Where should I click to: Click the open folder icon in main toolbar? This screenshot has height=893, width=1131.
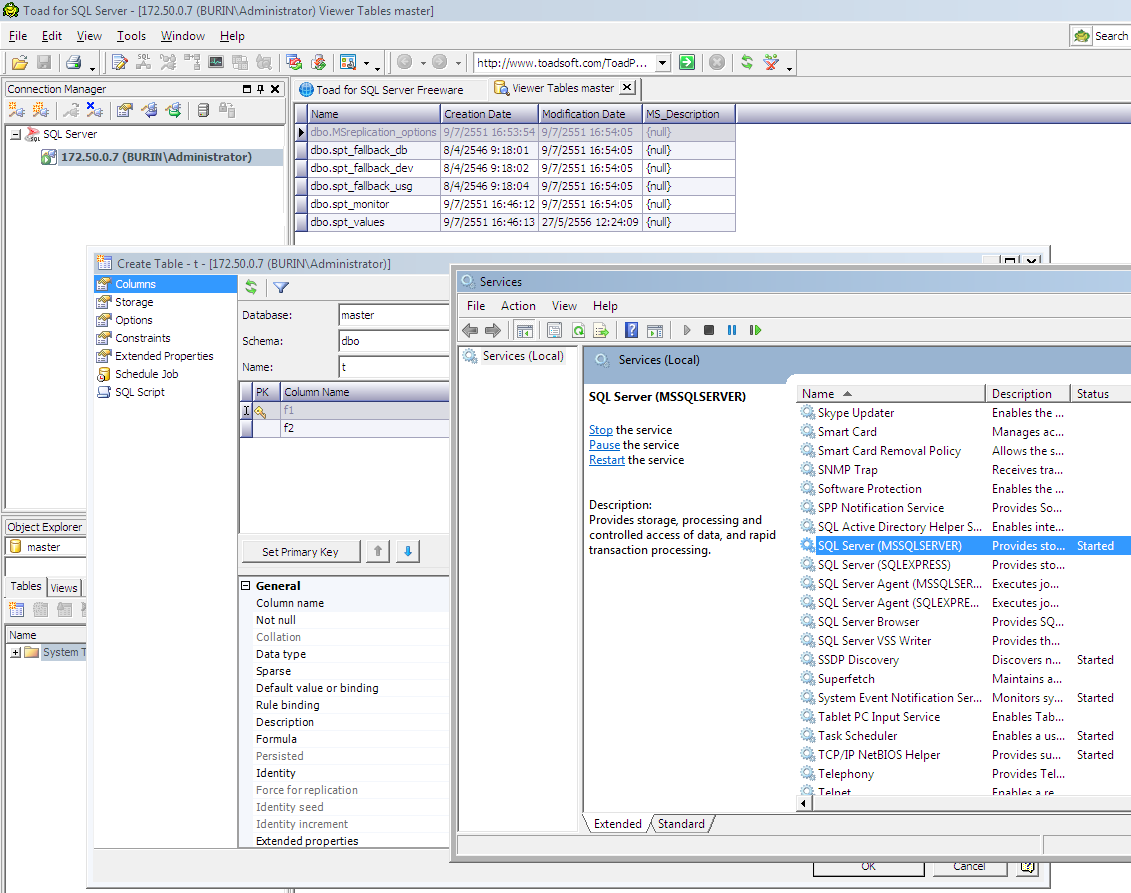coord(19,62)
